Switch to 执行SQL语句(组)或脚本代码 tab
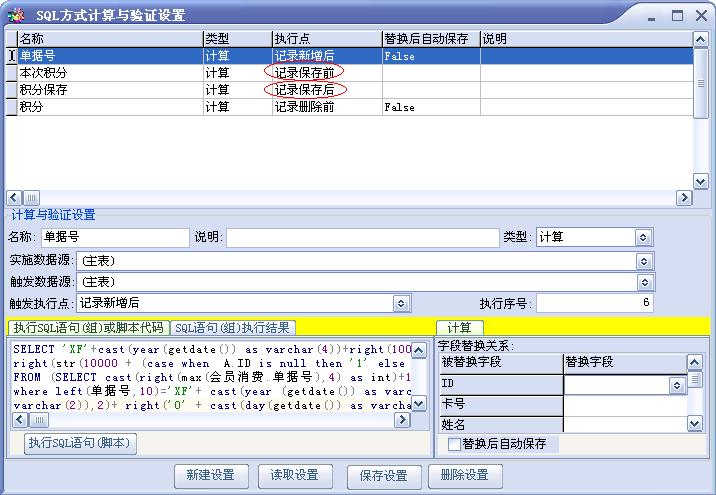This screenshot has width=716, height=495. tap(89, 327)
